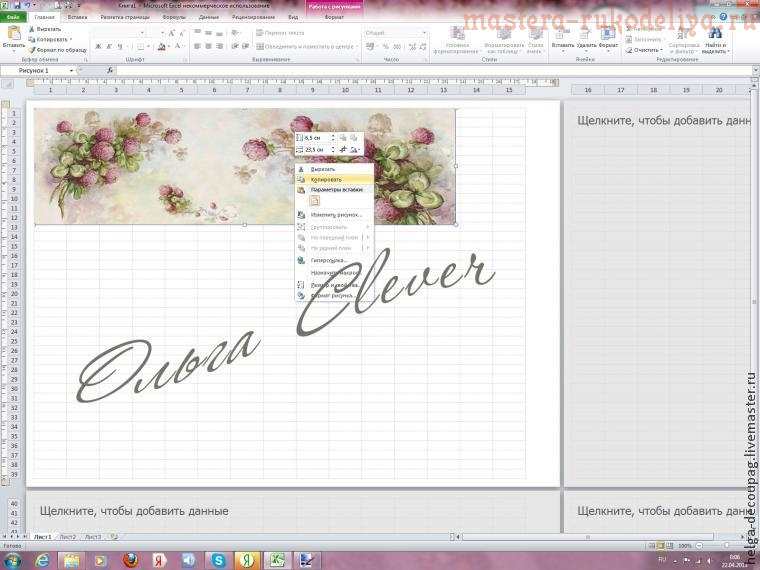Open the Windows Start button
This screenshot has height=570, width=760.
point(12,560)
